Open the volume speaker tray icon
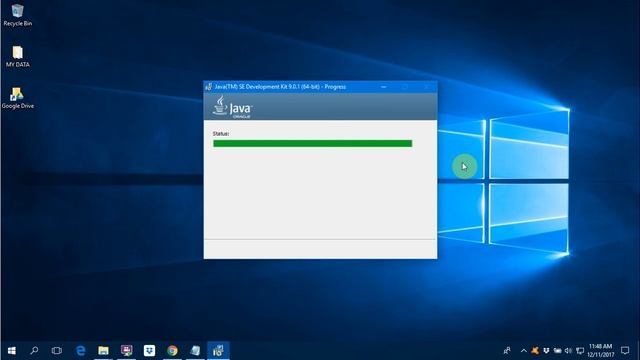Image resolution: width=640 pixels, height=360 pixels. coord(568,351)
